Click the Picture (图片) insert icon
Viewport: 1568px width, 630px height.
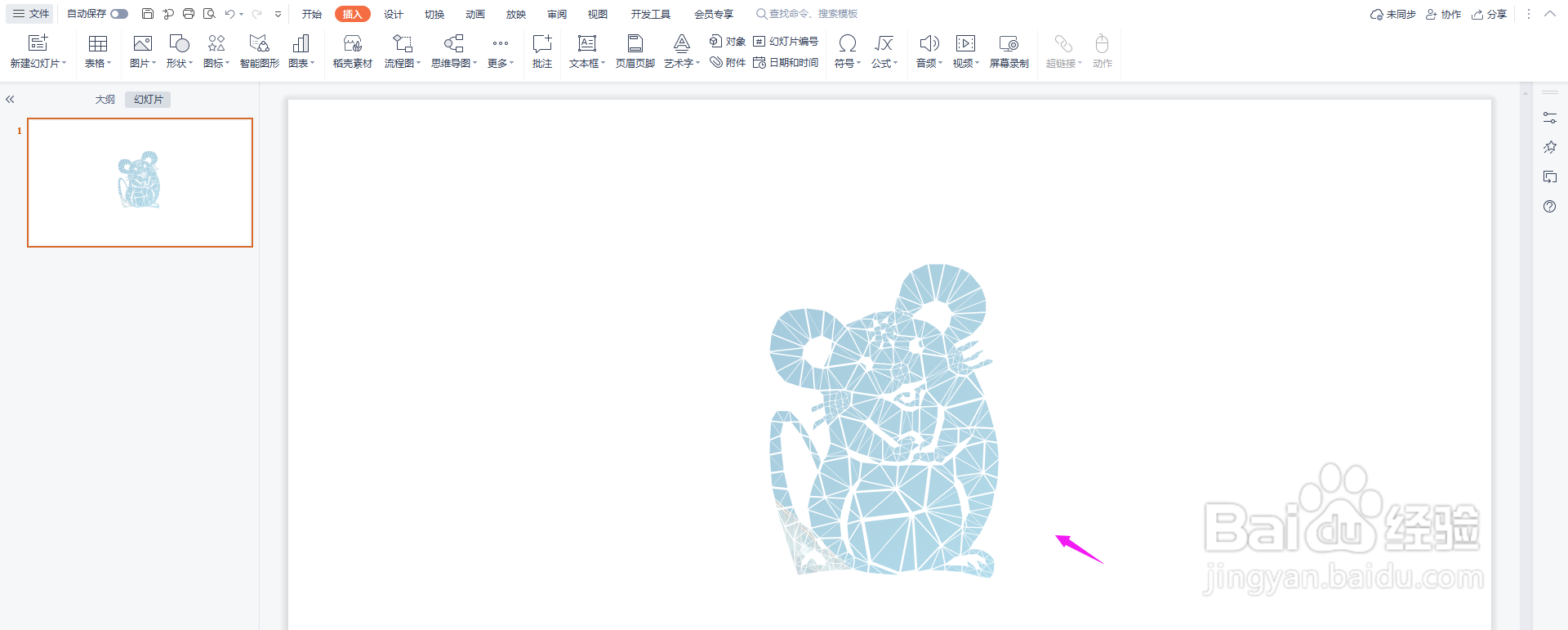point(143,43)
